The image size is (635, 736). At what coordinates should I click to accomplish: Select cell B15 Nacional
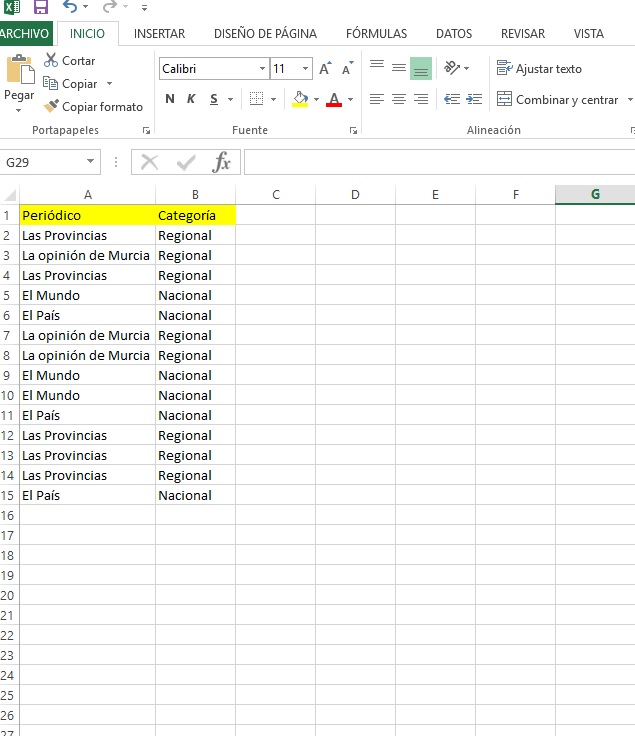[x=195, y=496]
